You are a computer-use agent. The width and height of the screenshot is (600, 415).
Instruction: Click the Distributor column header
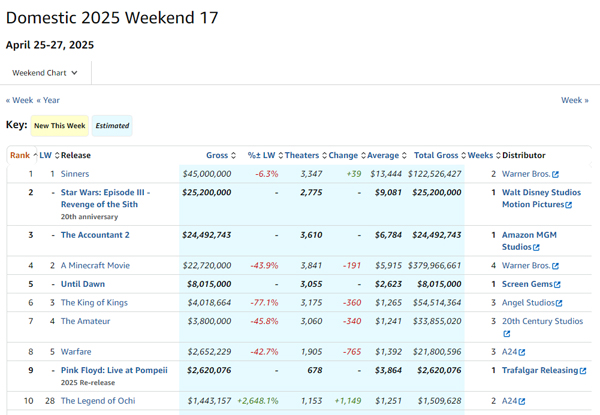point(524,155)
